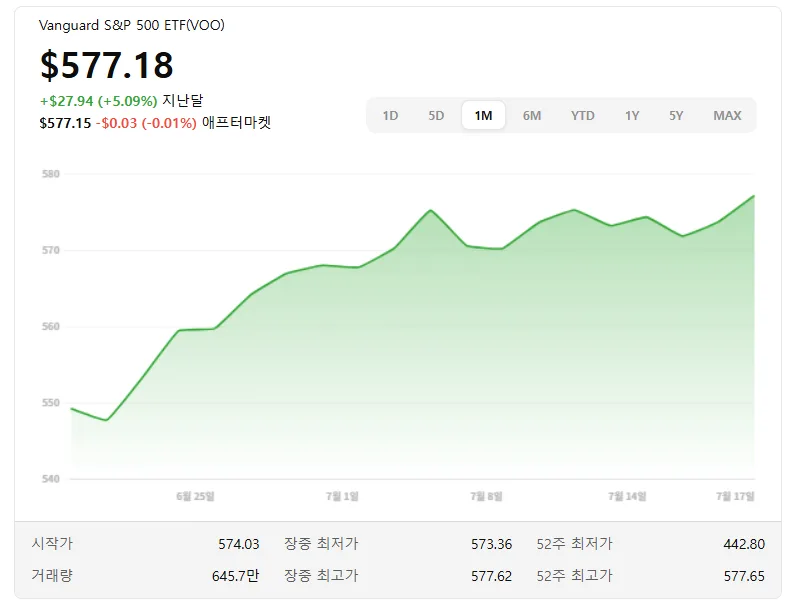
Task: Click the 645.7만 volume value
Action: (235, 576)
